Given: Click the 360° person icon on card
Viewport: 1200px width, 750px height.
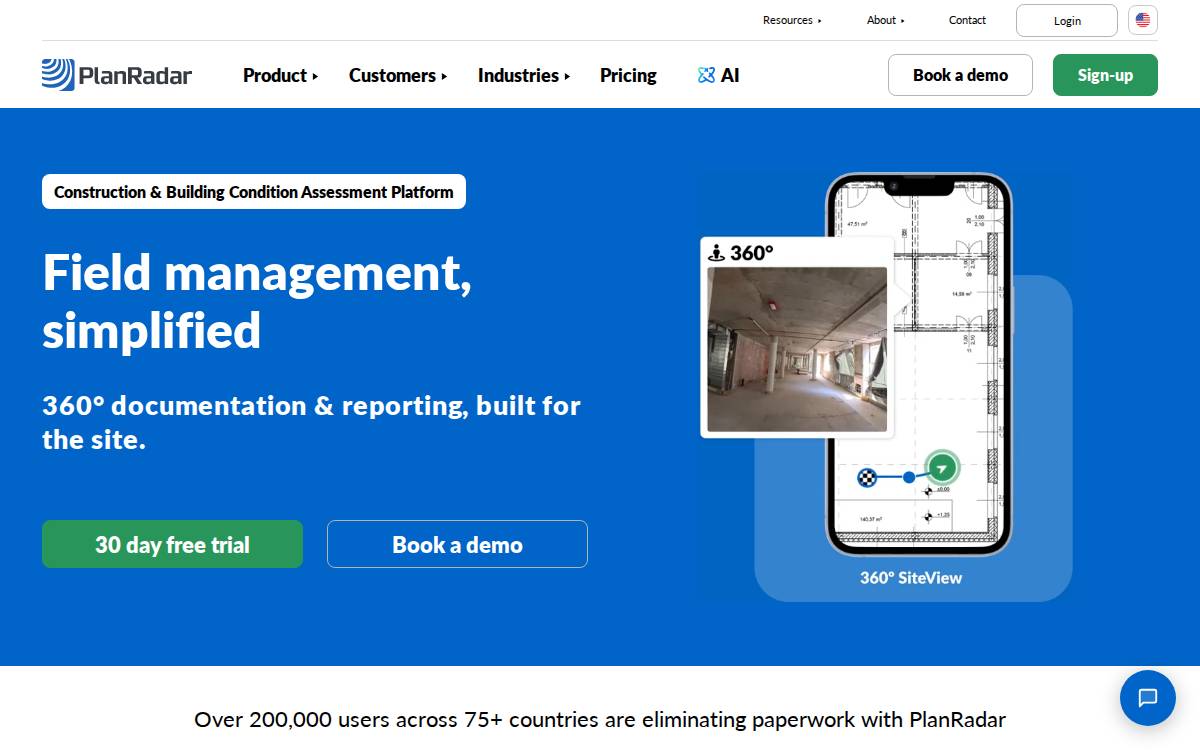Looking at the screenshot, I should pyautogui.click(x=717, y=253).
